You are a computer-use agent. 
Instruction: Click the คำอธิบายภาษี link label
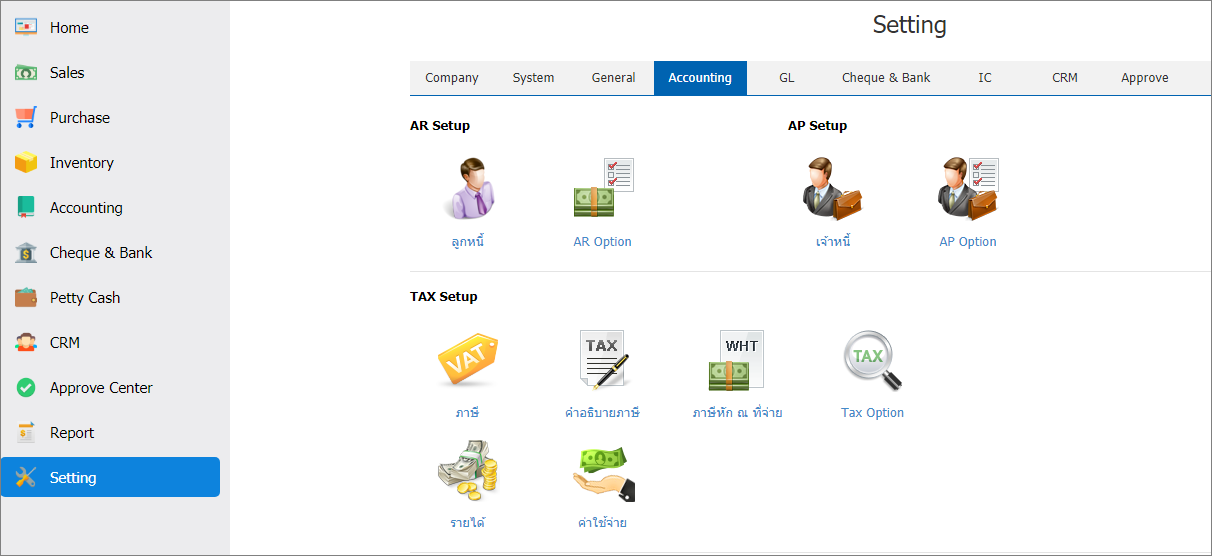click(602, 412)
